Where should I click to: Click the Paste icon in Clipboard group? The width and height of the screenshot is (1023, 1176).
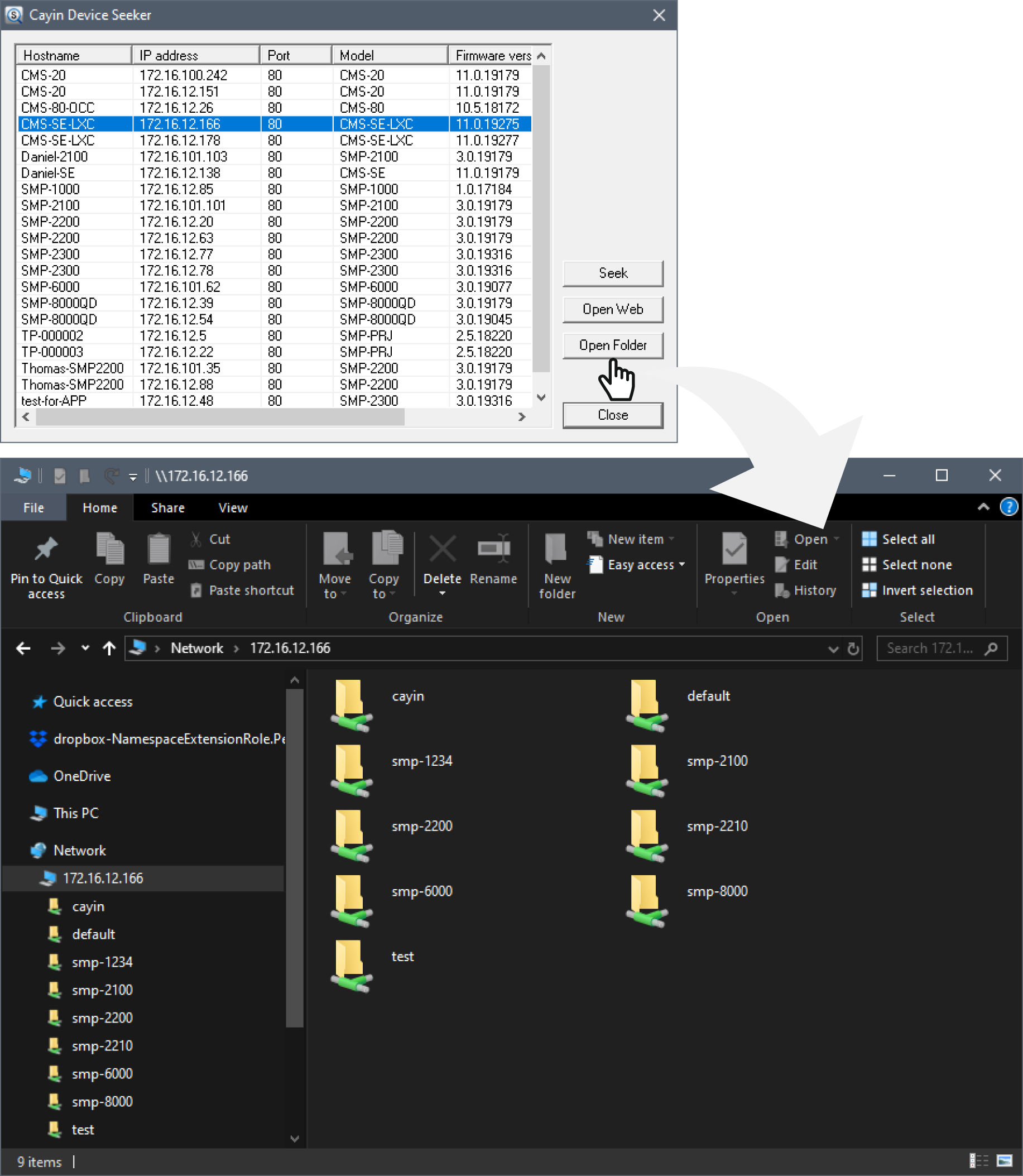tap(158, 550)
